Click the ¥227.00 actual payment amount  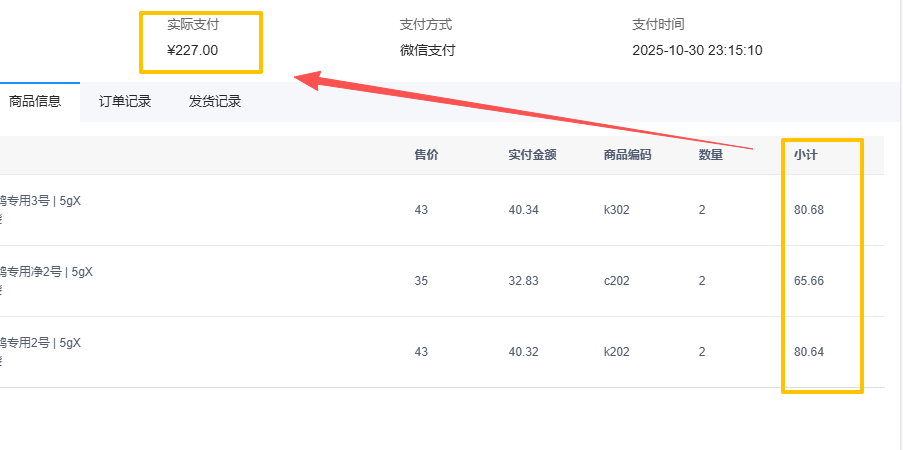[193, 50]
